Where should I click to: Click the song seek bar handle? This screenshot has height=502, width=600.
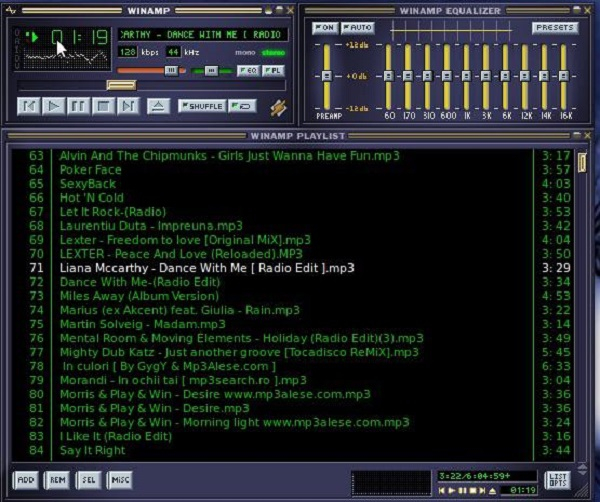[122, 86]
